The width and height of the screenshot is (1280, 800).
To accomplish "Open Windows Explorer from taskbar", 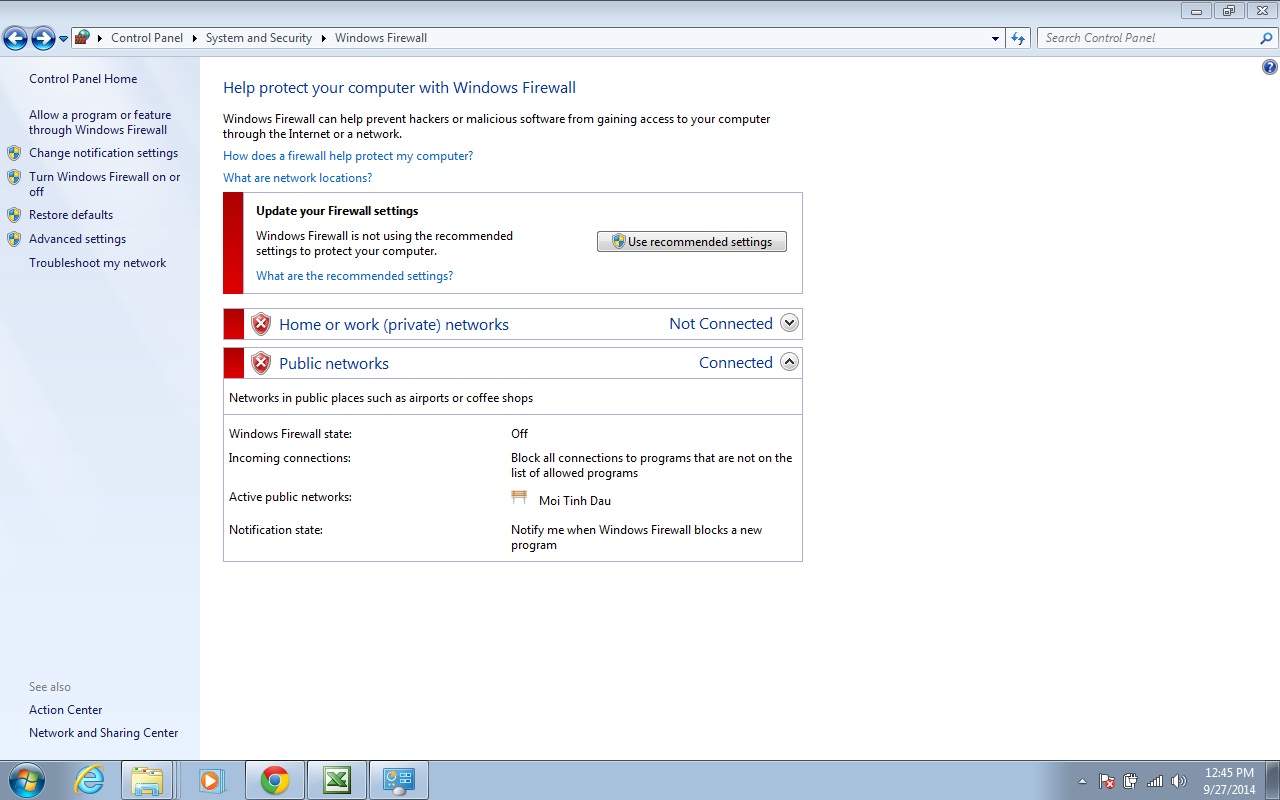I will [x=147, y=780].
